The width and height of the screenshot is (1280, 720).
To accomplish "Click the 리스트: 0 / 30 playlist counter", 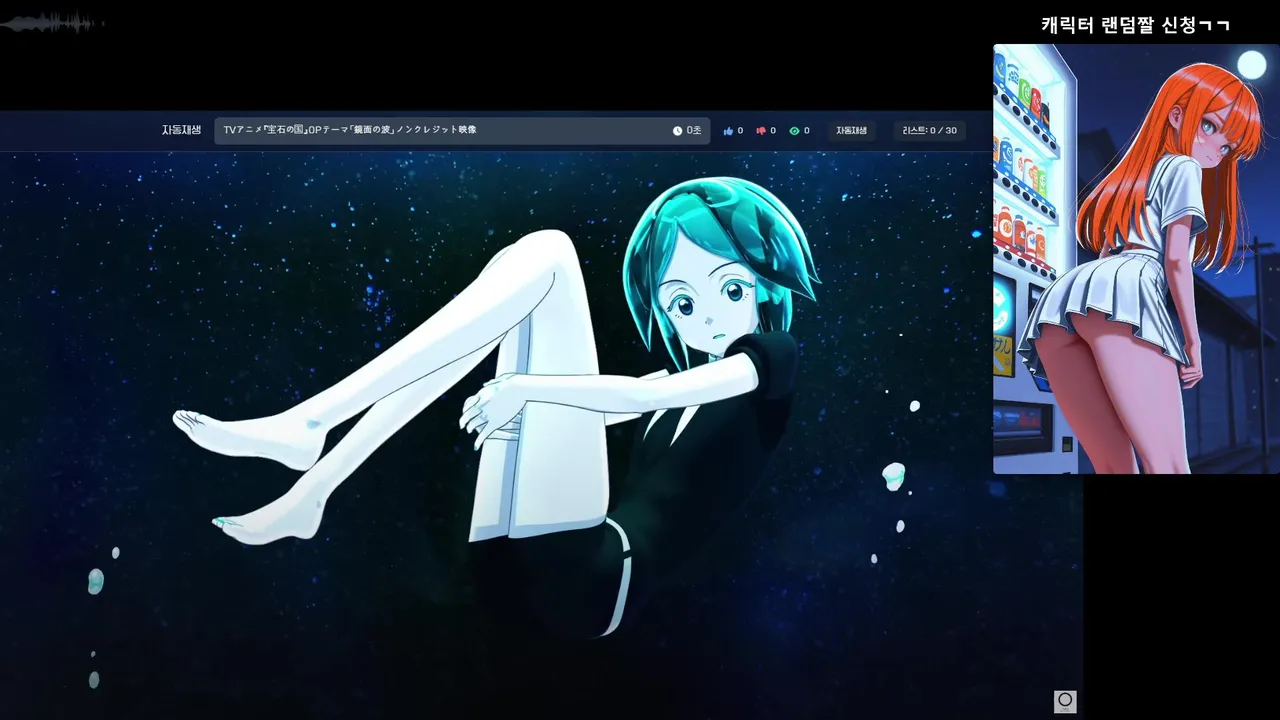I will [929, 131].
